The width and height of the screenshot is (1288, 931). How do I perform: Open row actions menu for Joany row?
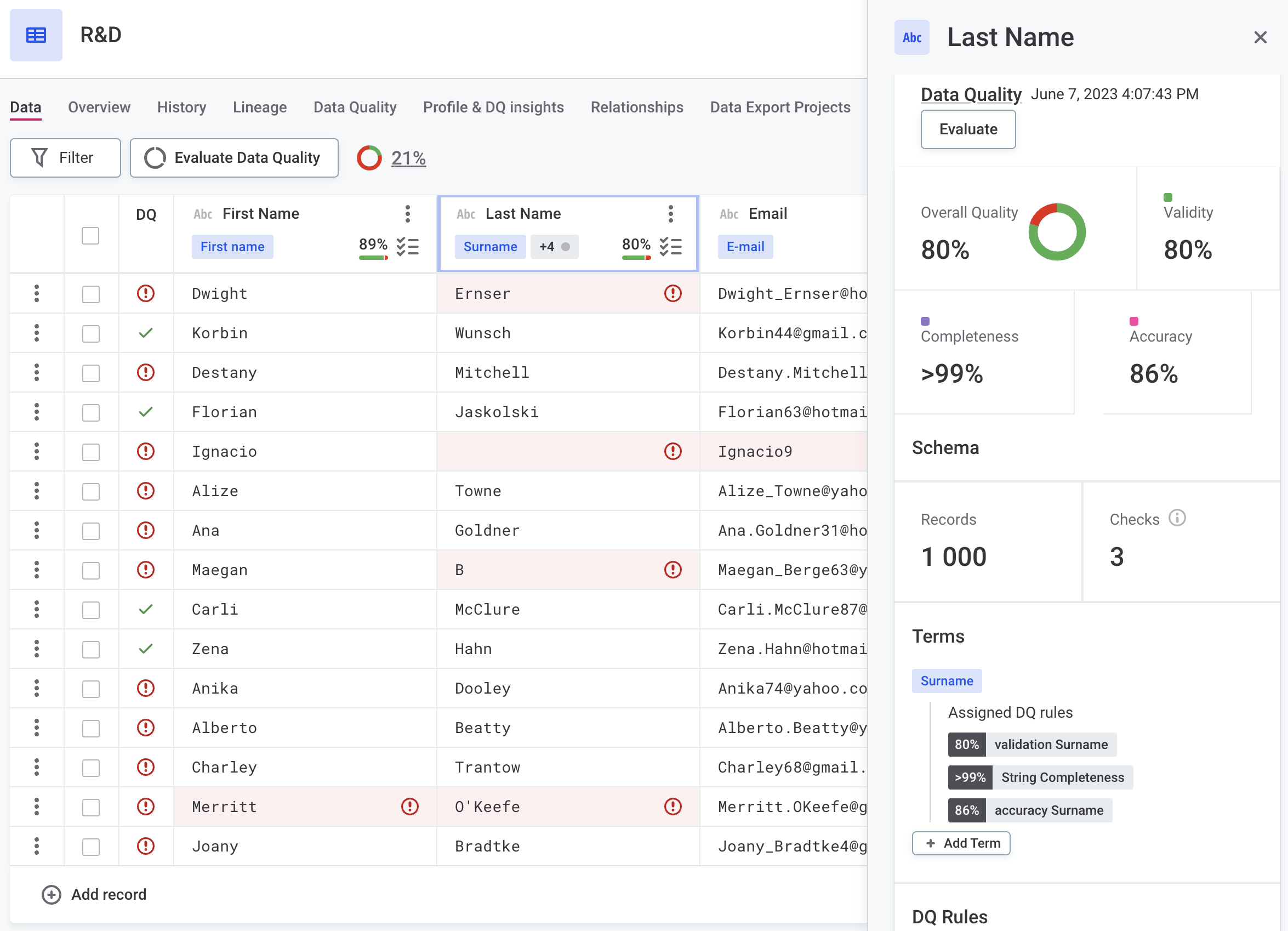pos(37,847)
